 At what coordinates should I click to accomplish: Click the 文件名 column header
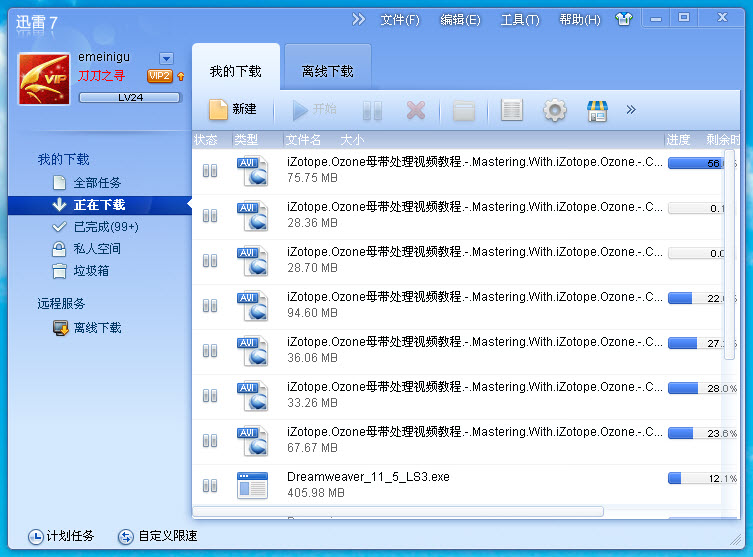coord(304,140)
